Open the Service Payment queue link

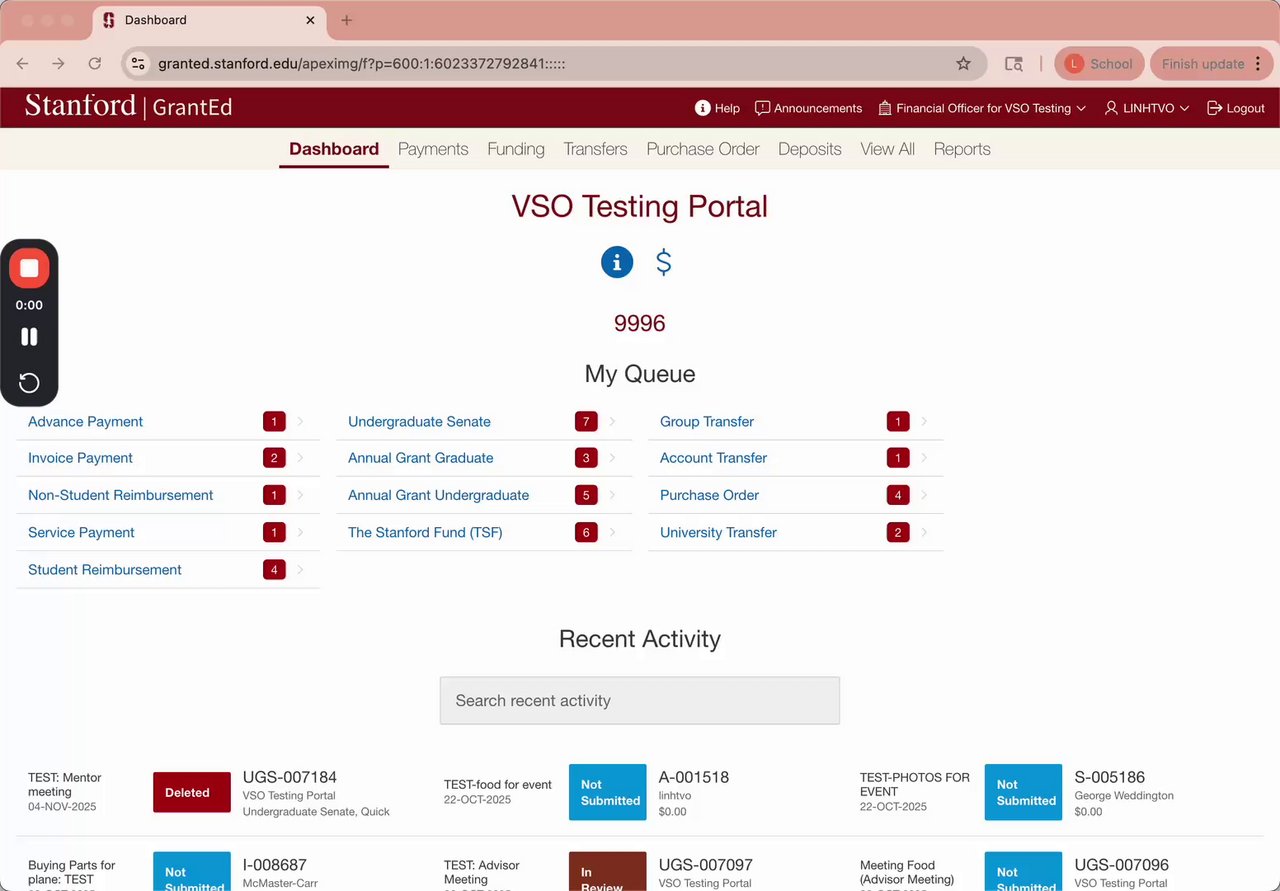click(x=81, y=532)
